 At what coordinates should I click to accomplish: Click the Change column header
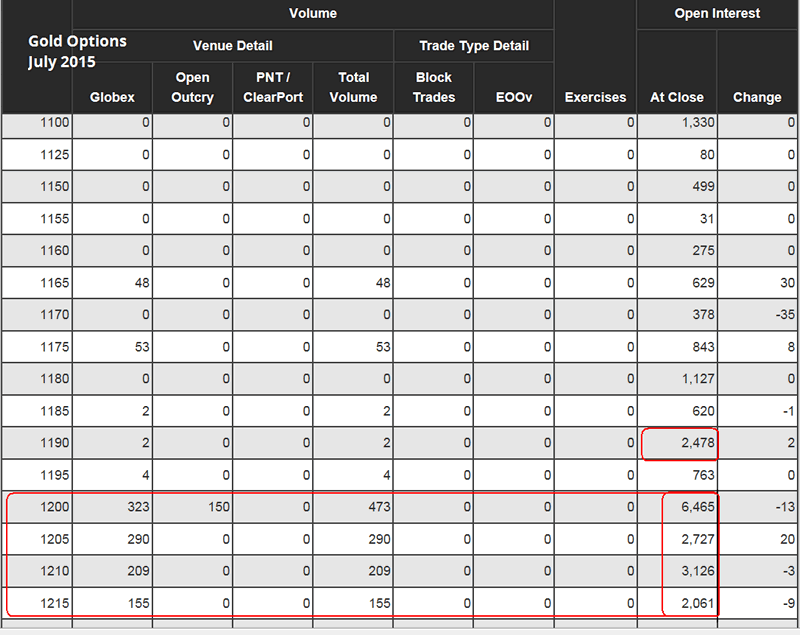[x=757, y=97]
